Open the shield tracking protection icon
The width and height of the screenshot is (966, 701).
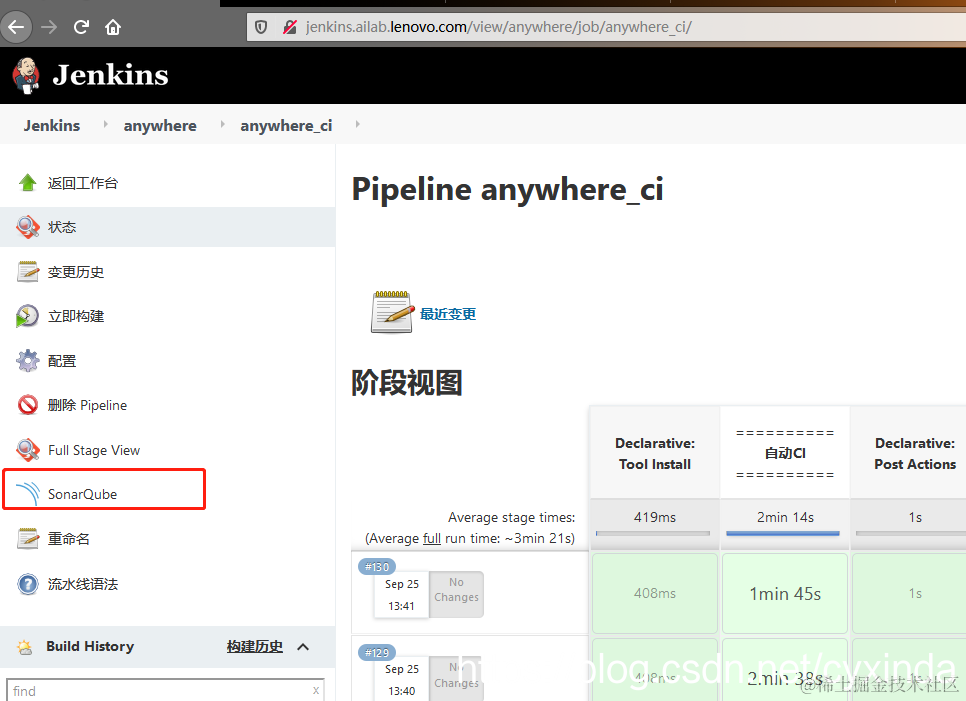(x=261, y=27)
